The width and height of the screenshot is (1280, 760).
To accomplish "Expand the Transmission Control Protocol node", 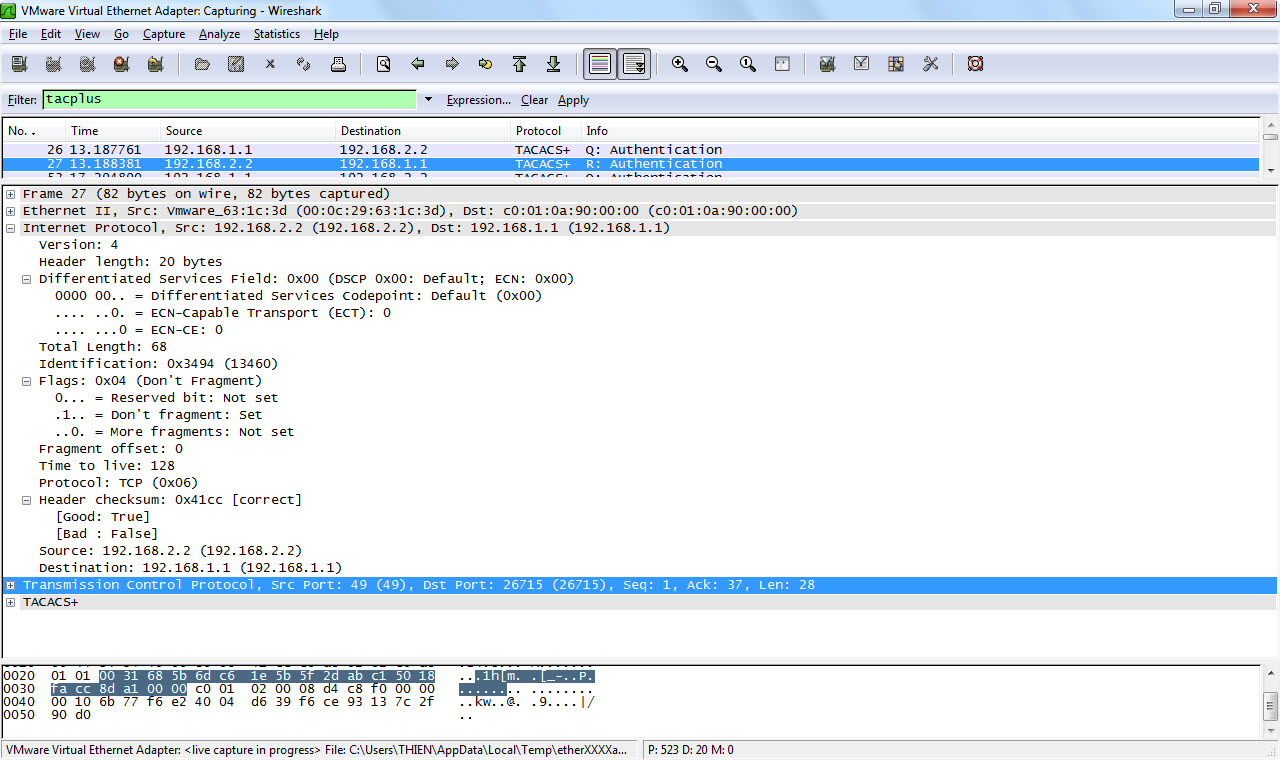I will [11, 585].
